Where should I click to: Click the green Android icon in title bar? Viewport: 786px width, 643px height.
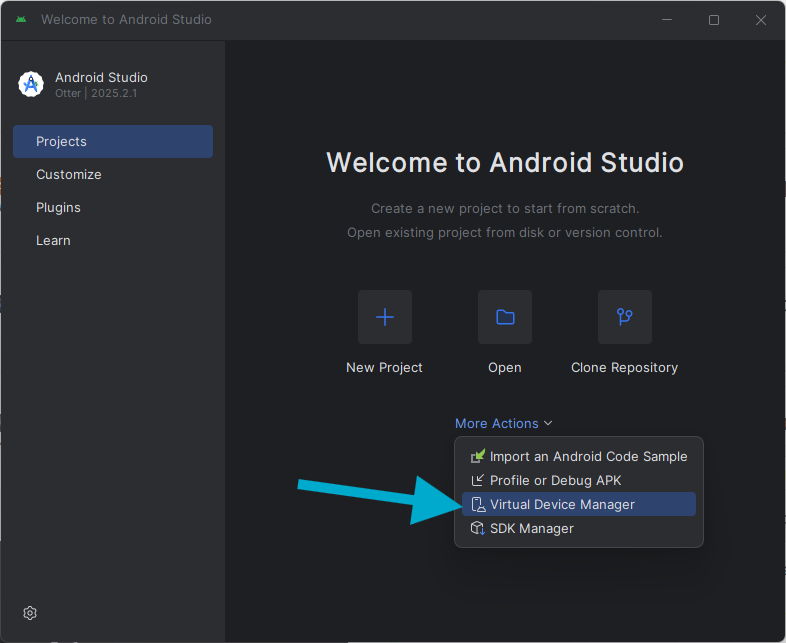pyautogui.click(x=21, y=20)
